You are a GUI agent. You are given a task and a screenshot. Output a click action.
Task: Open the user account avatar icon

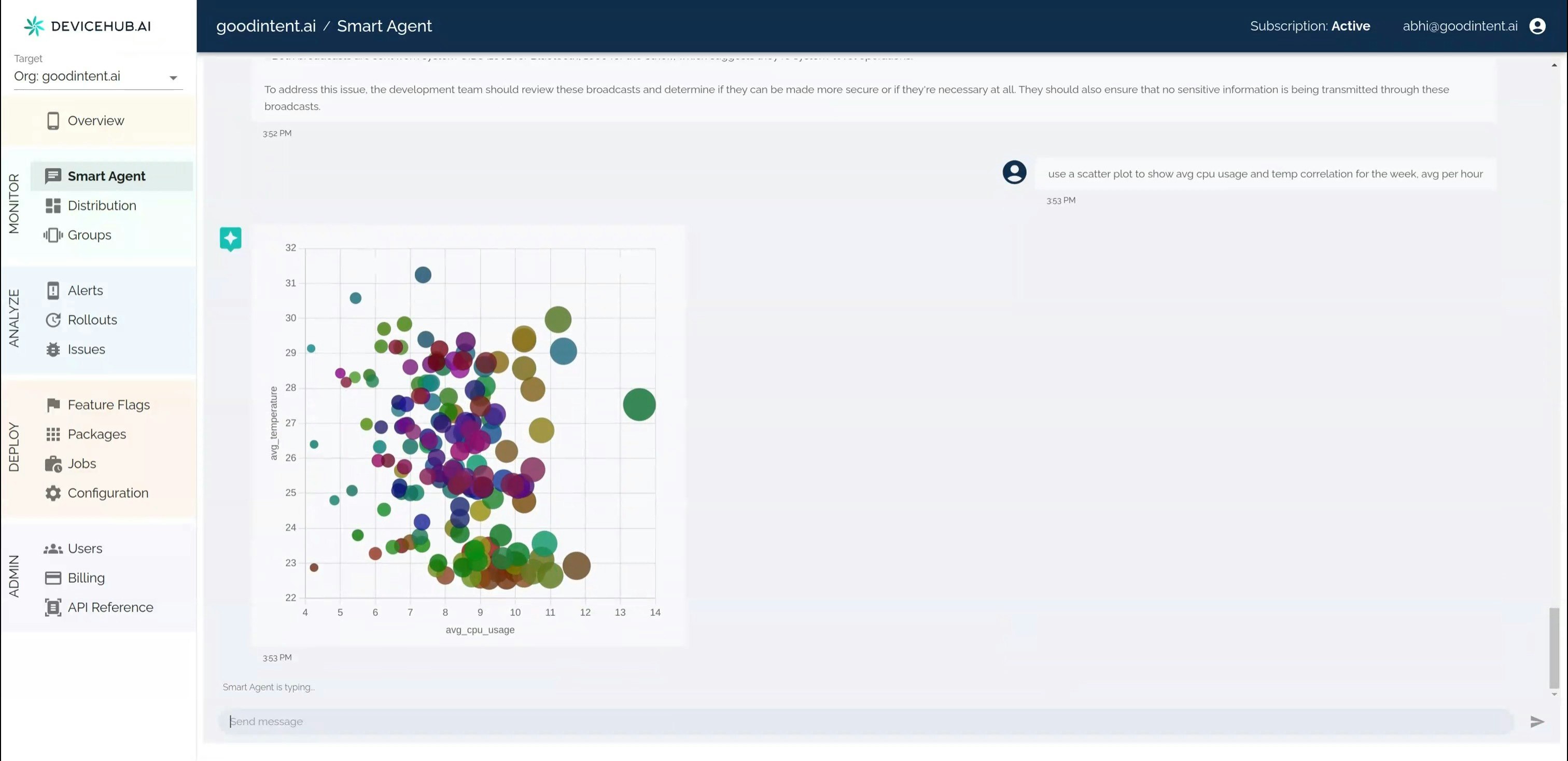1536,26
